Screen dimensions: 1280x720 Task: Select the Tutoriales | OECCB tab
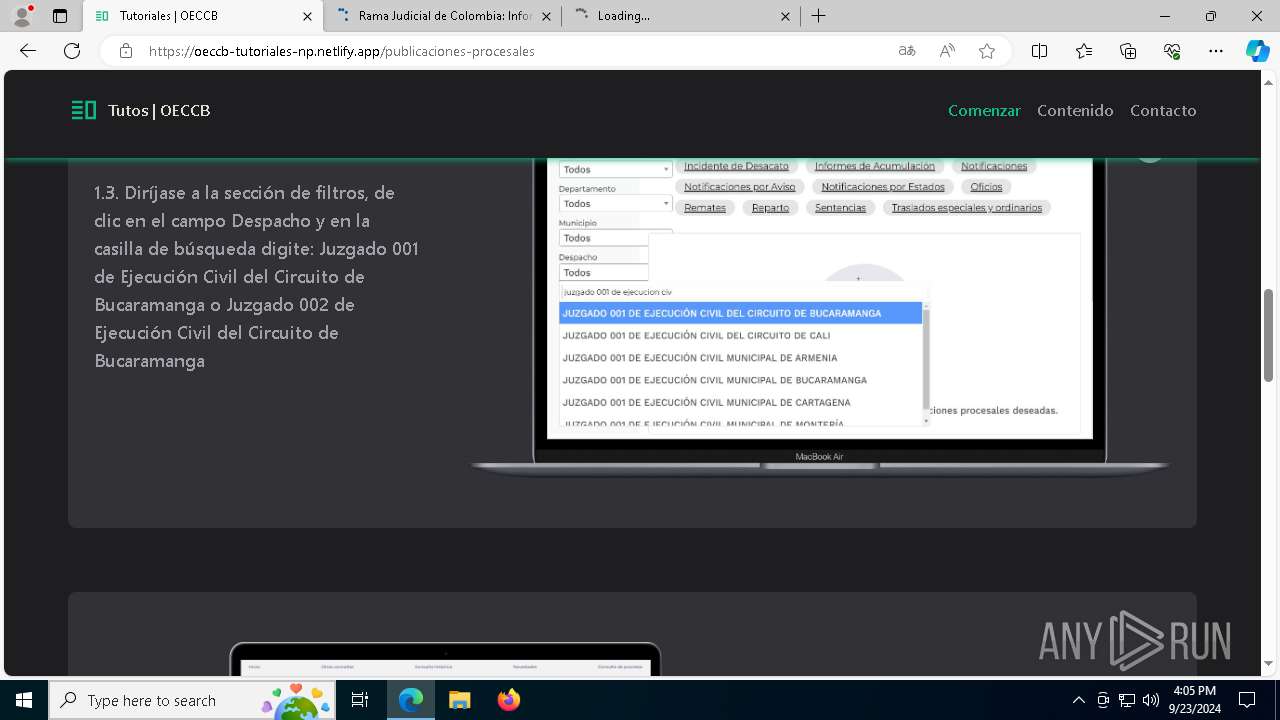tap(203, 16)
